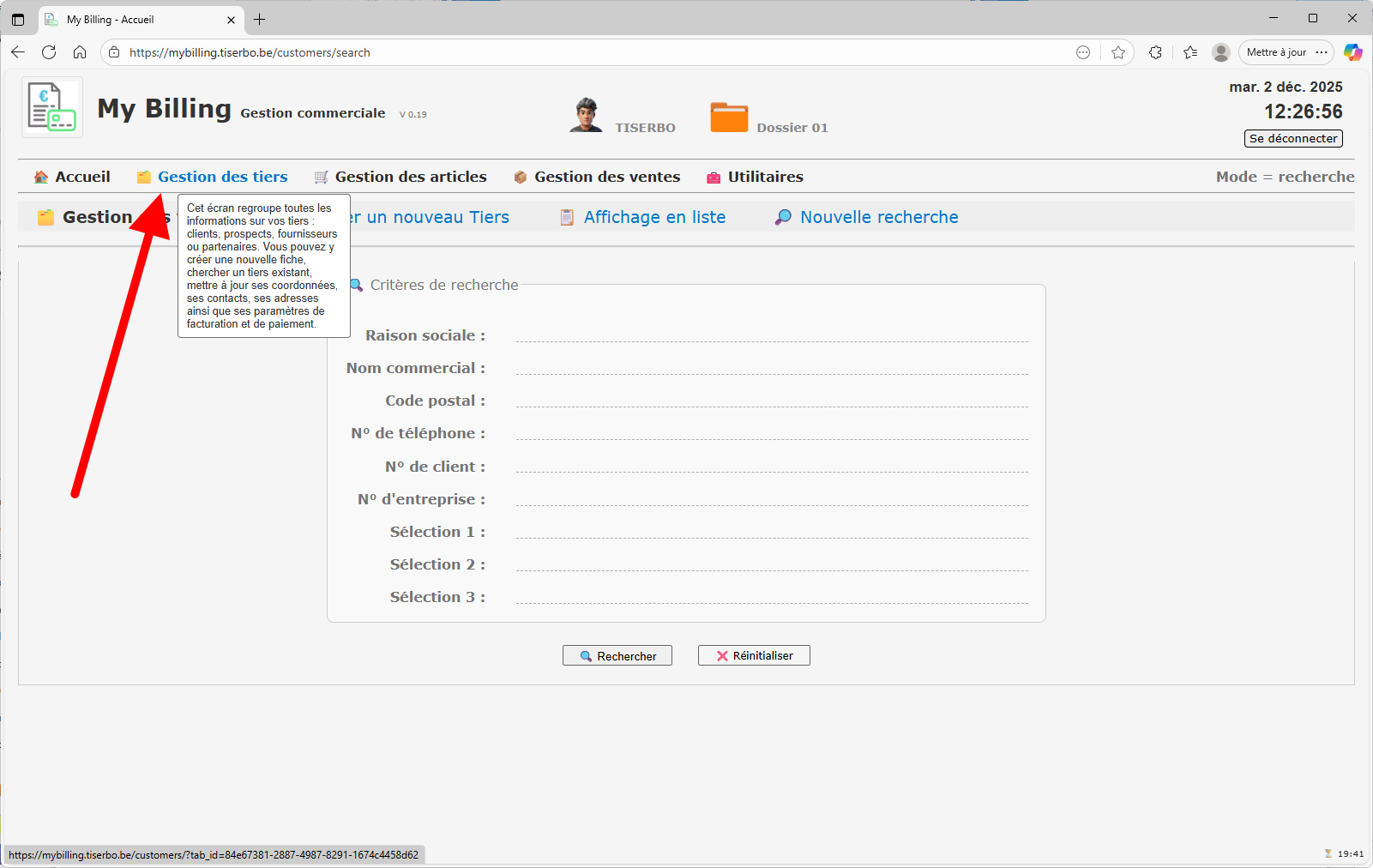This screenshot has width=1373, height=868.
Task: Start a Nouvelle recherche
Action: (x=878, y=217)
